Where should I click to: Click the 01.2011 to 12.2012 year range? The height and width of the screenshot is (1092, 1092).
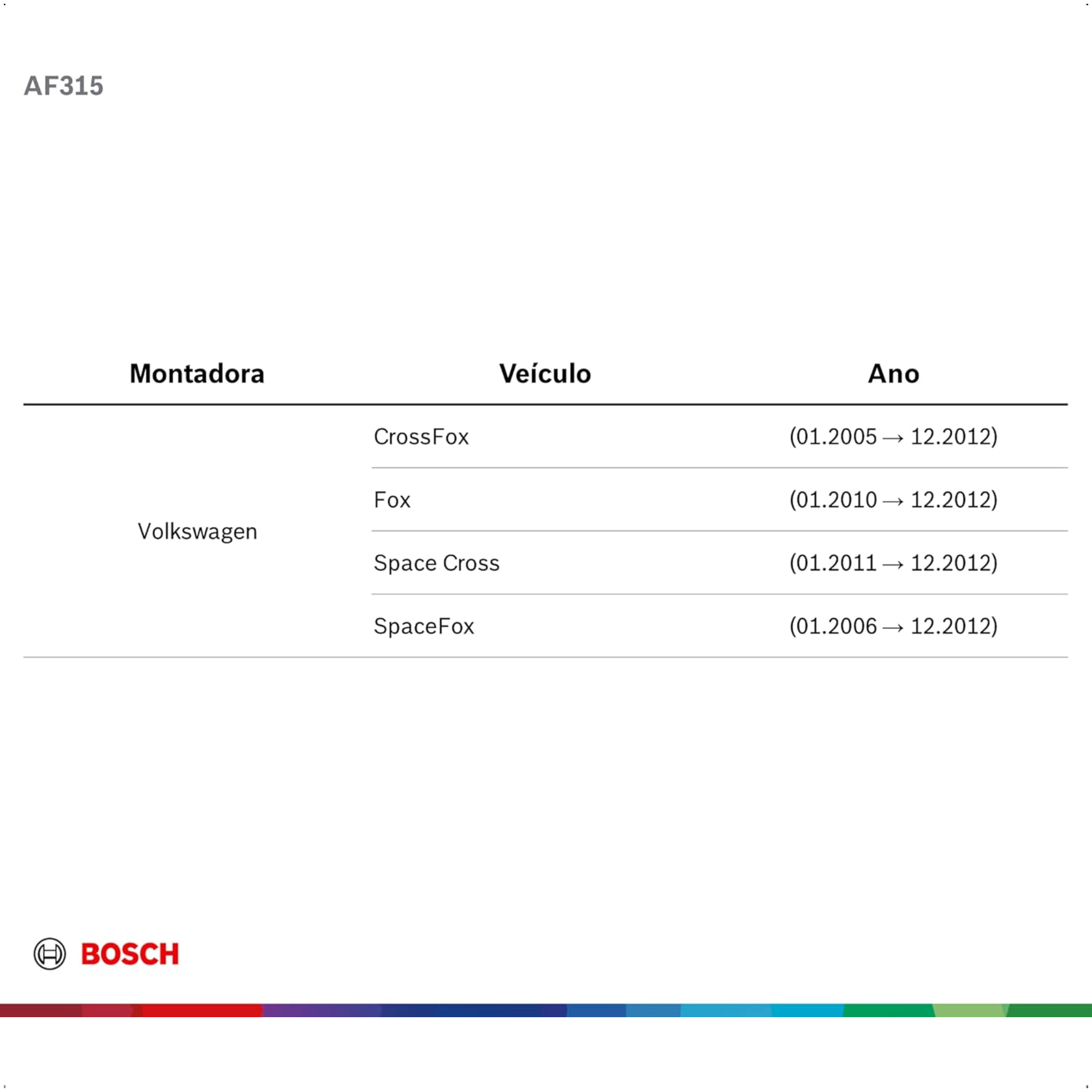point(894,563)
